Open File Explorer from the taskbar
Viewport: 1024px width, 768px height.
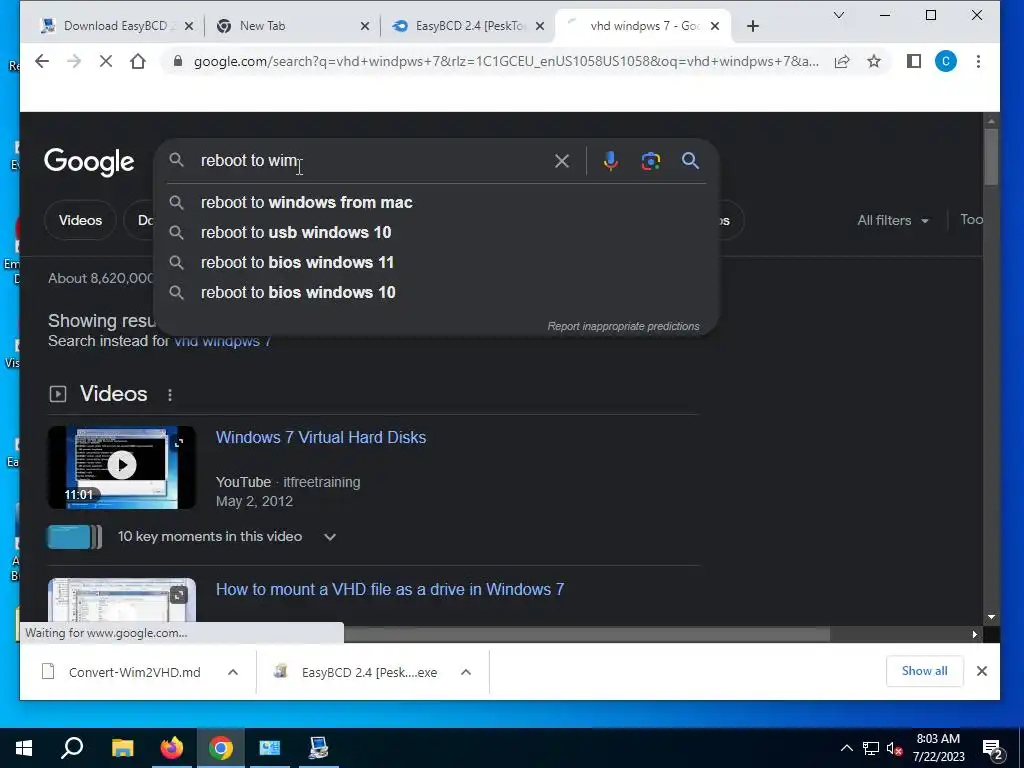[x=122, y=748]
